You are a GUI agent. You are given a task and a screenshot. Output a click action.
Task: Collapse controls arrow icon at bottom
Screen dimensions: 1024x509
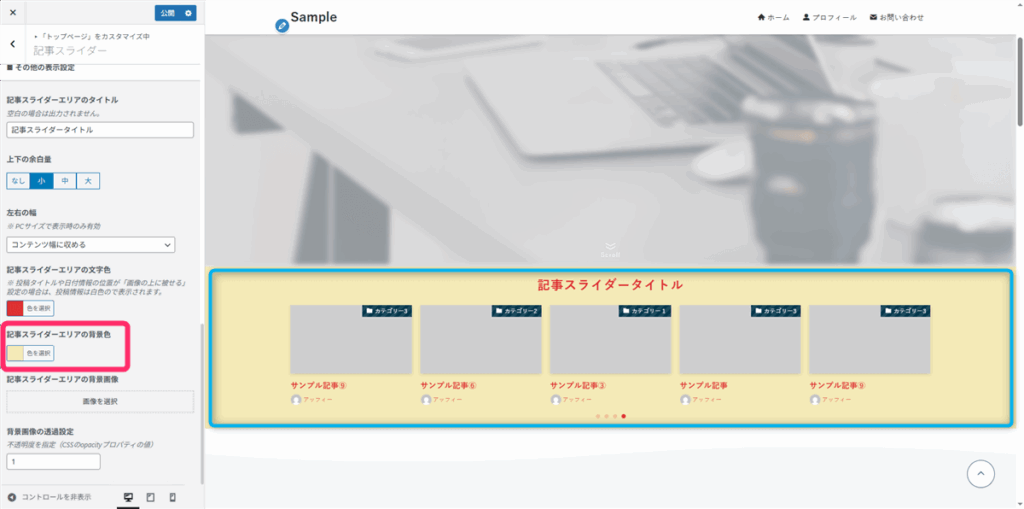12,497
